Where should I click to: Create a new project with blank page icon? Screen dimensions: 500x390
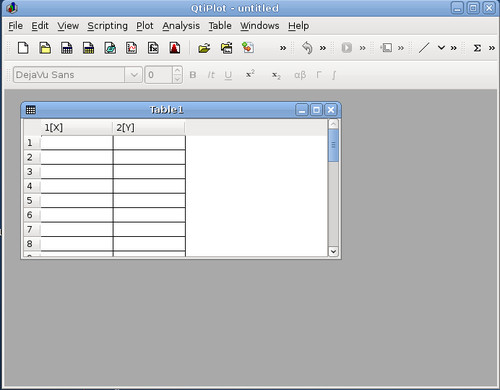click(x=23, y=48)
